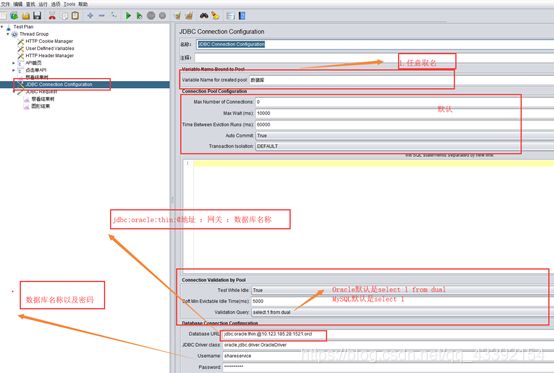554x373 pixels.
Task: Open Search with the binoculars icon
Action: pos(204,16)
